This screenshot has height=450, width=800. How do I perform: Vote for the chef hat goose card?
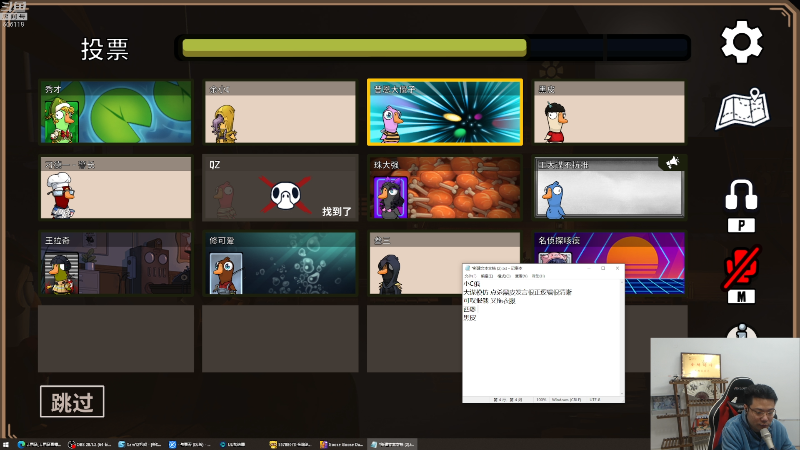click(x=116, y=188)
